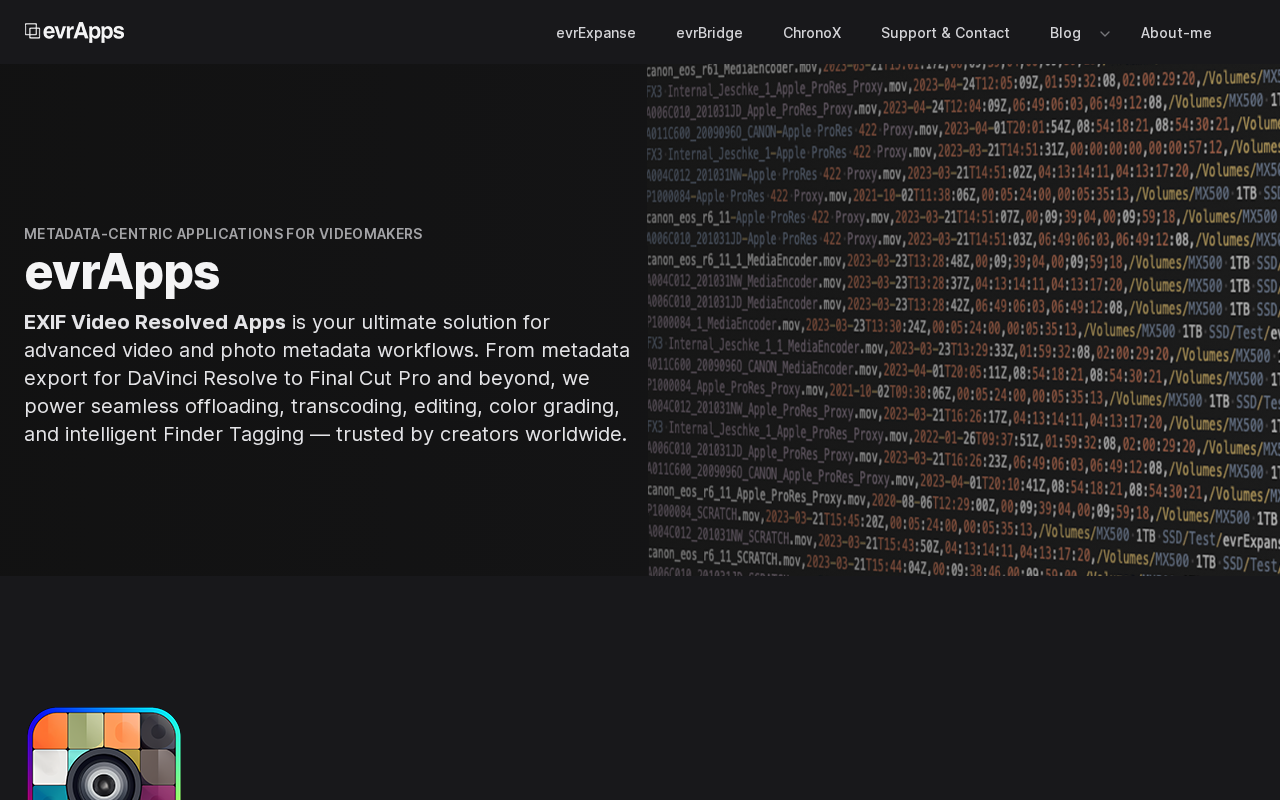This screenshot has width=1280, height=800.
Task: Open the colorful camera app icon
Action: [104, 753]
